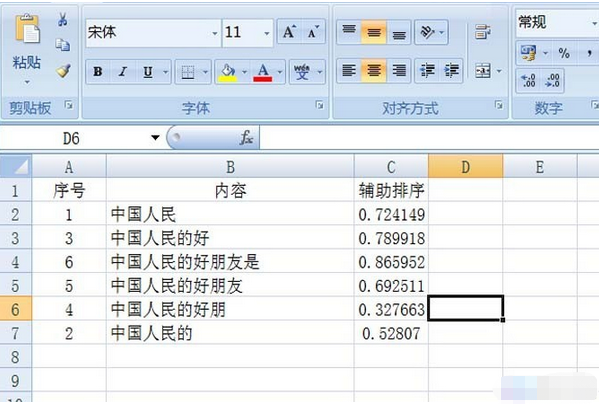Select row 6 header

15,309
